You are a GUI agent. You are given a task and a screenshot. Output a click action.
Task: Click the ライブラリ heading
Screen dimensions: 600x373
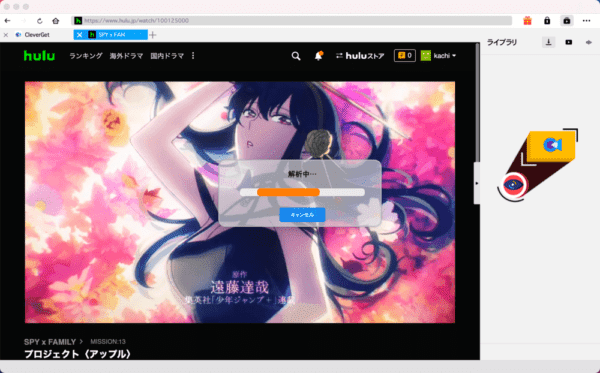pos(502,42)
